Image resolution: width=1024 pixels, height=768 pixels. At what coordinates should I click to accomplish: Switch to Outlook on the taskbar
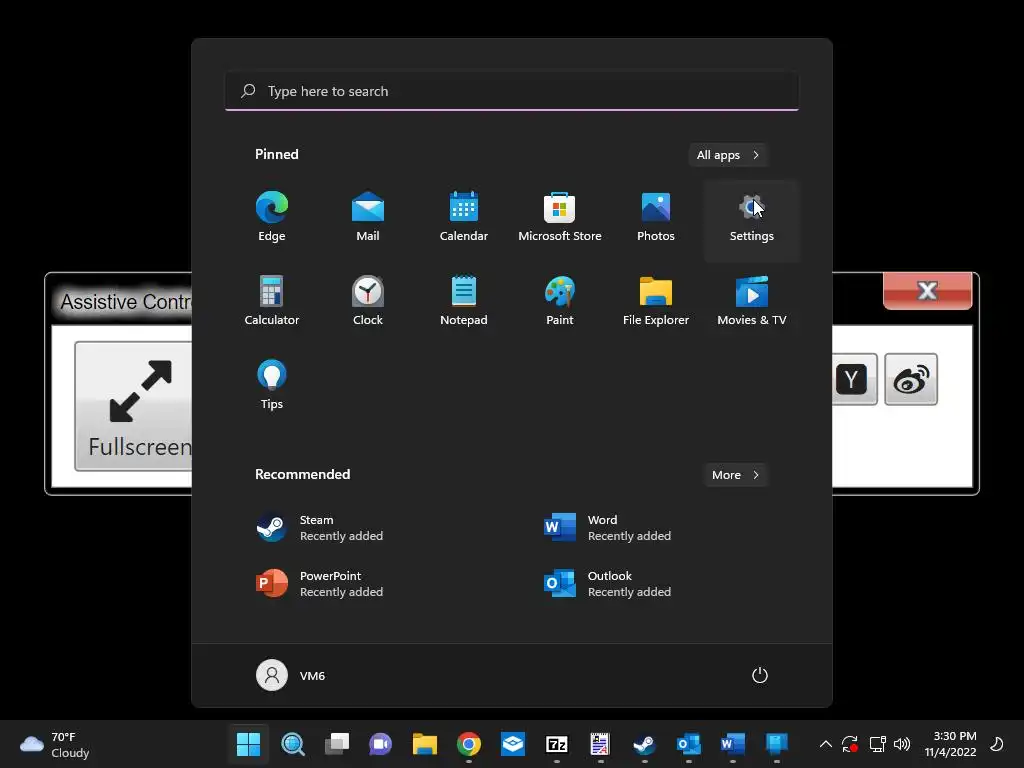point(688,744)
